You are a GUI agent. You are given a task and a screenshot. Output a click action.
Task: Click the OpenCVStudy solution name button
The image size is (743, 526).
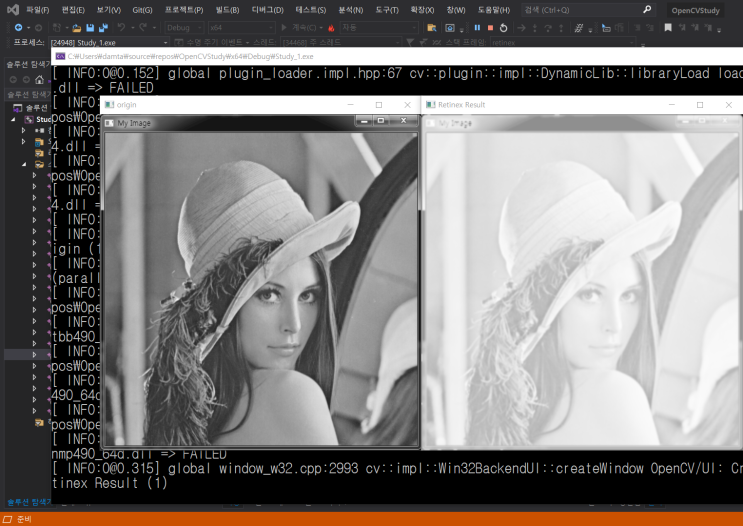[695, 10]
